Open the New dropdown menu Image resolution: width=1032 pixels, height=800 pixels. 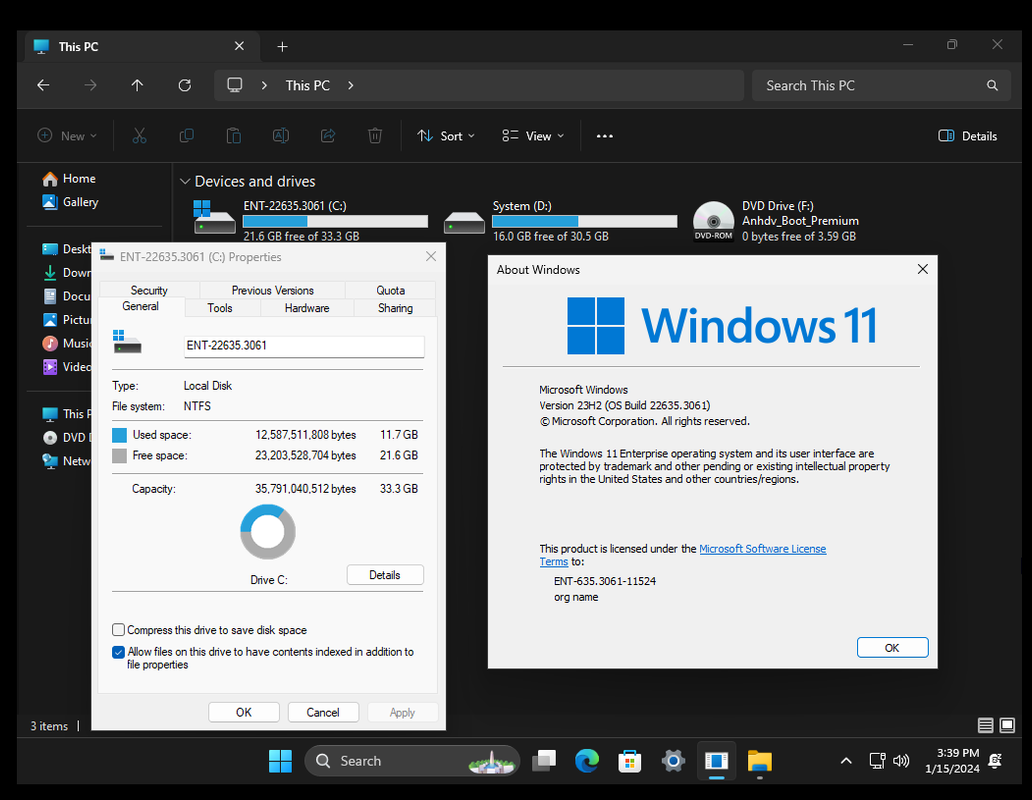[67, 136]
